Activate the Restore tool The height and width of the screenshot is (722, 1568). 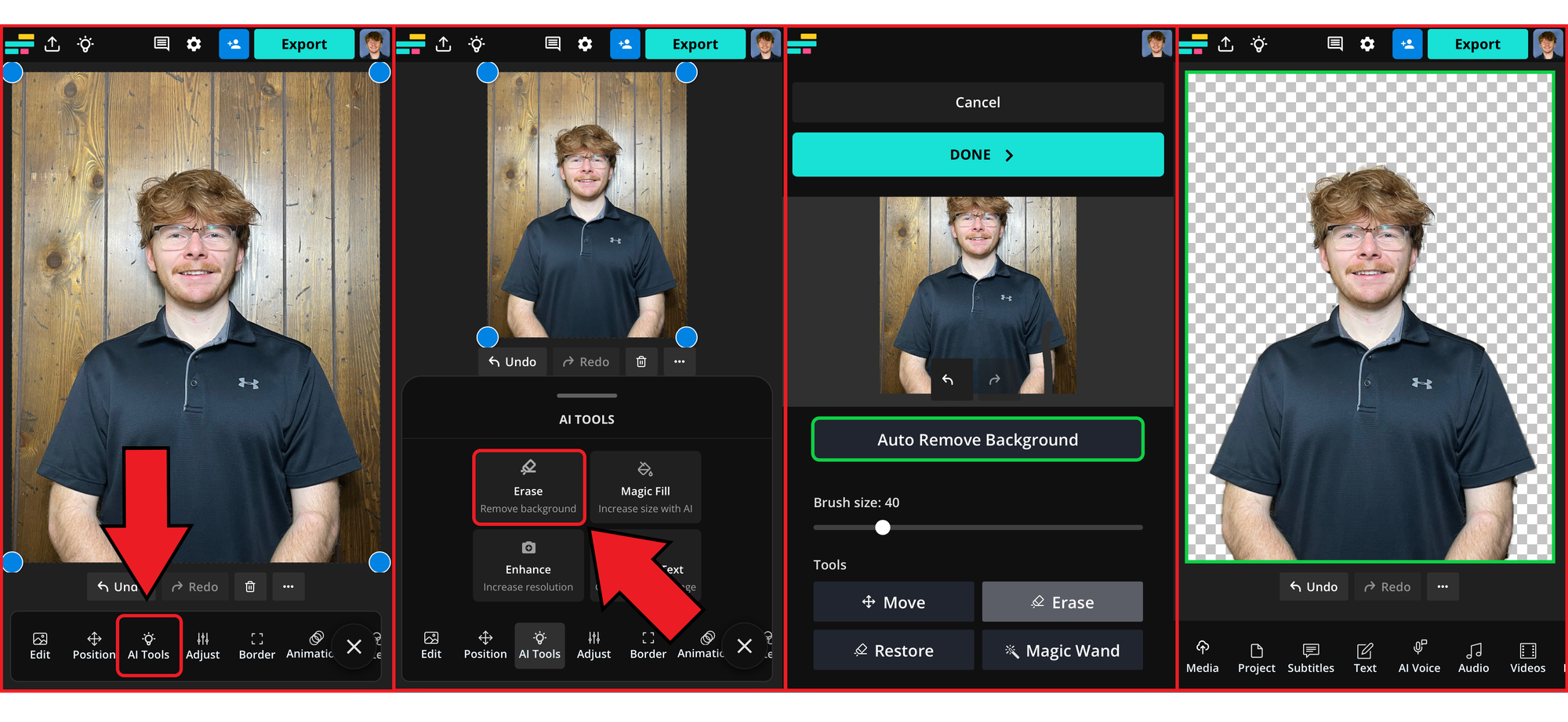point(894,650)
